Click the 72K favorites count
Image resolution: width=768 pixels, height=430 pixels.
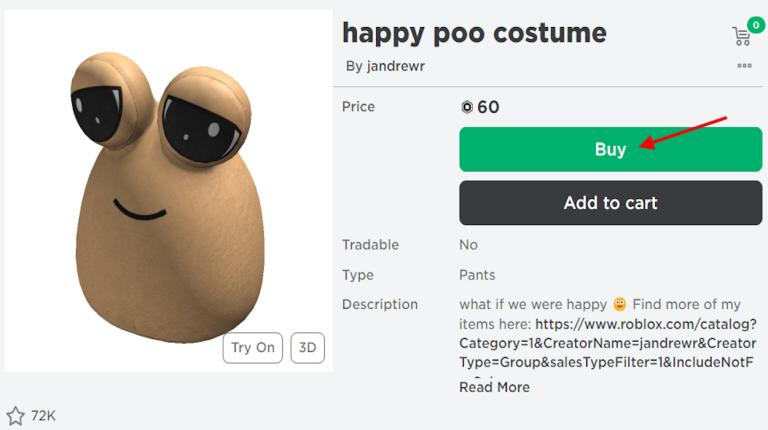(43, 415)
